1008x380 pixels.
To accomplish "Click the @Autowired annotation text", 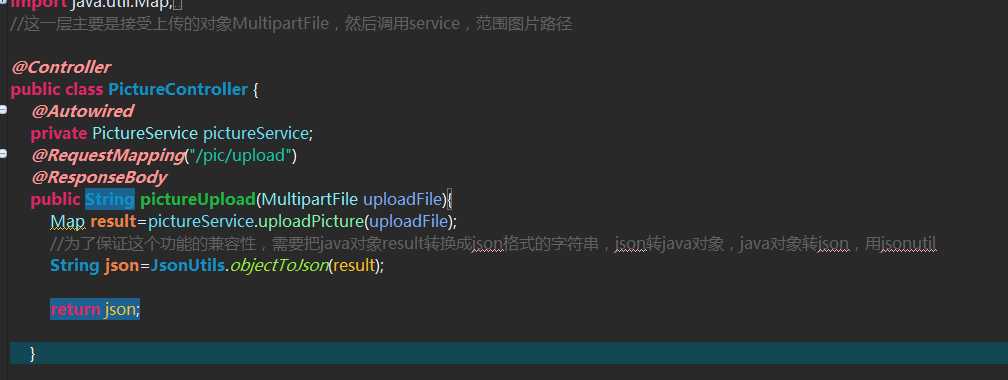I will (x=82, y=111).
